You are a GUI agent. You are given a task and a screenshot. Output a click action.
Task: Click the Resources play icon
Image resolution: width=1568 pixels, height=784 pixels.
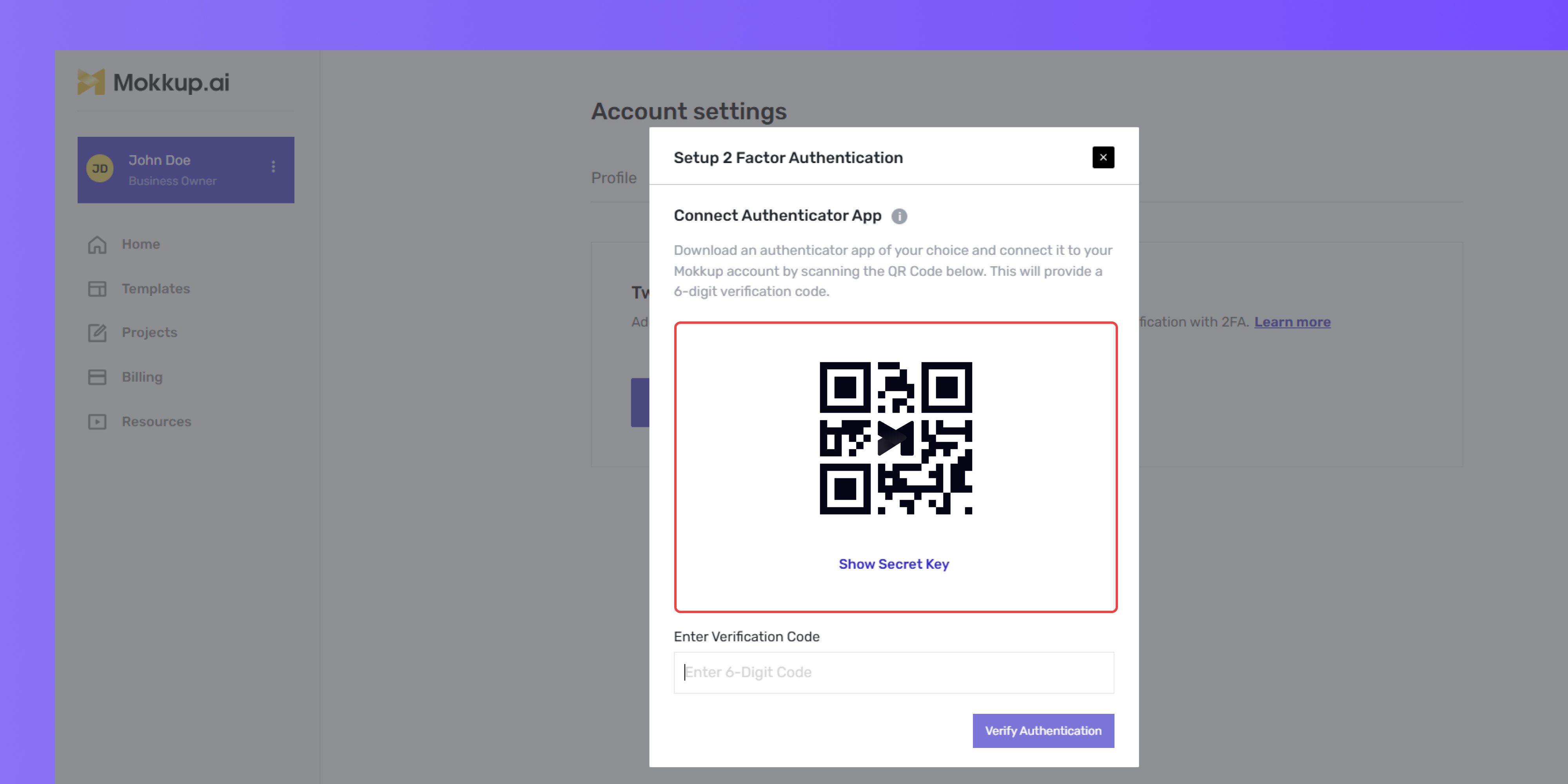pos(97,421)
